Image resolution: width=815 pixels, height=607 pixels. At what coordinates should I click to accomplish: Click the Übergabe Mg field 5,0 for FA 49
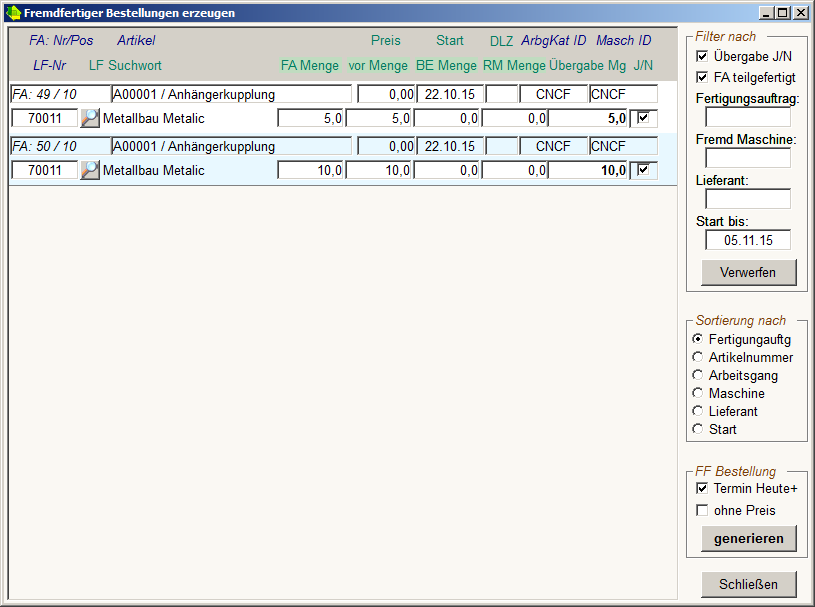coord(588,118)
